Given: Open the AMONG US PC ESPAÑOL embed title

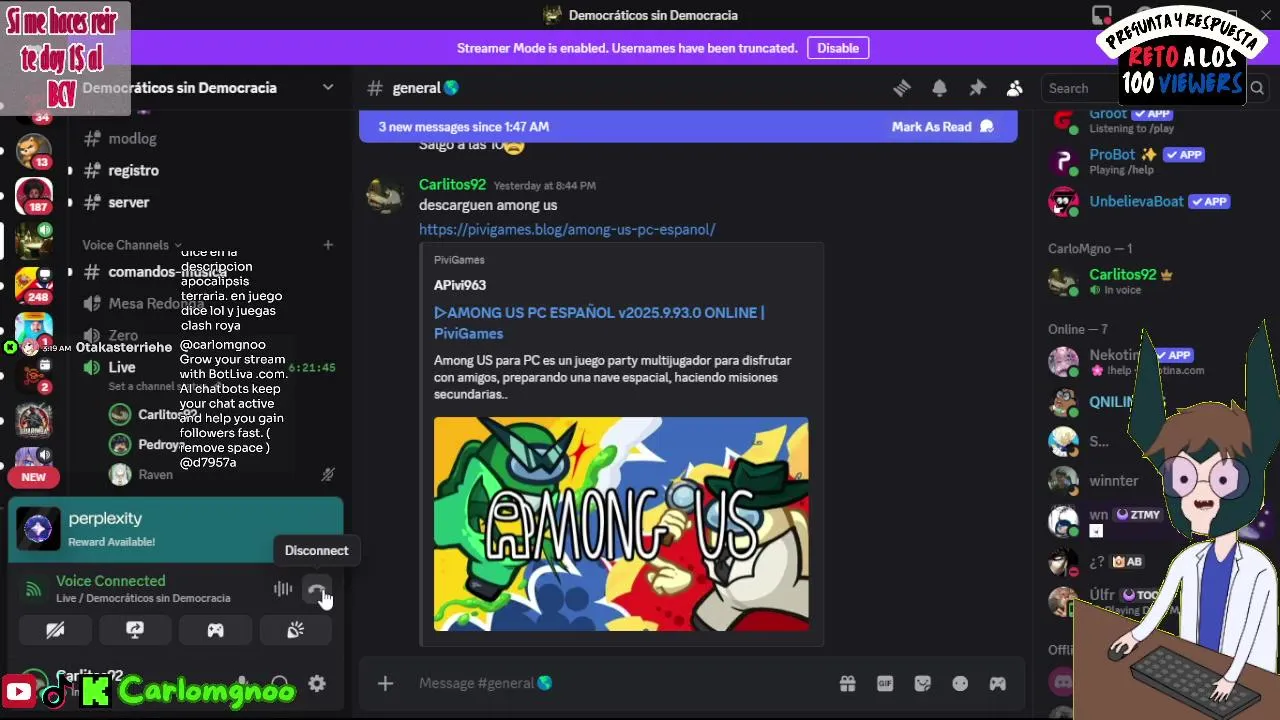Looking at the screenshot, I should pyautogui.click(x=599, y=323).
